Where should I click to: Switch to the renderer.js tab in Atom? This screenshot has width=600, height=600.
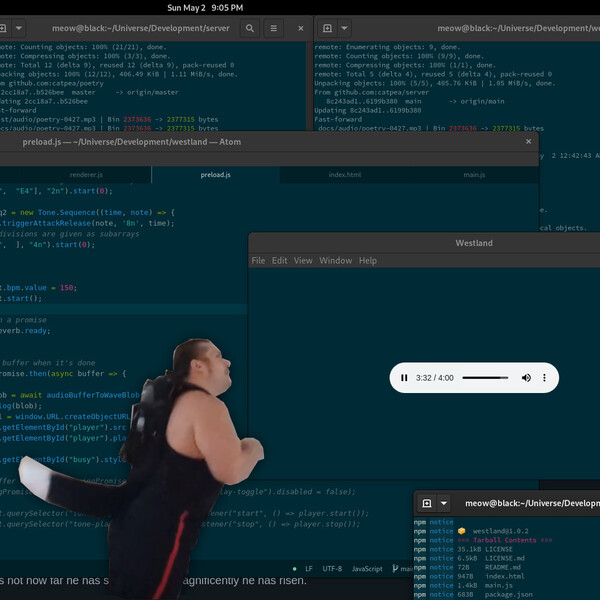pos(86,175)
